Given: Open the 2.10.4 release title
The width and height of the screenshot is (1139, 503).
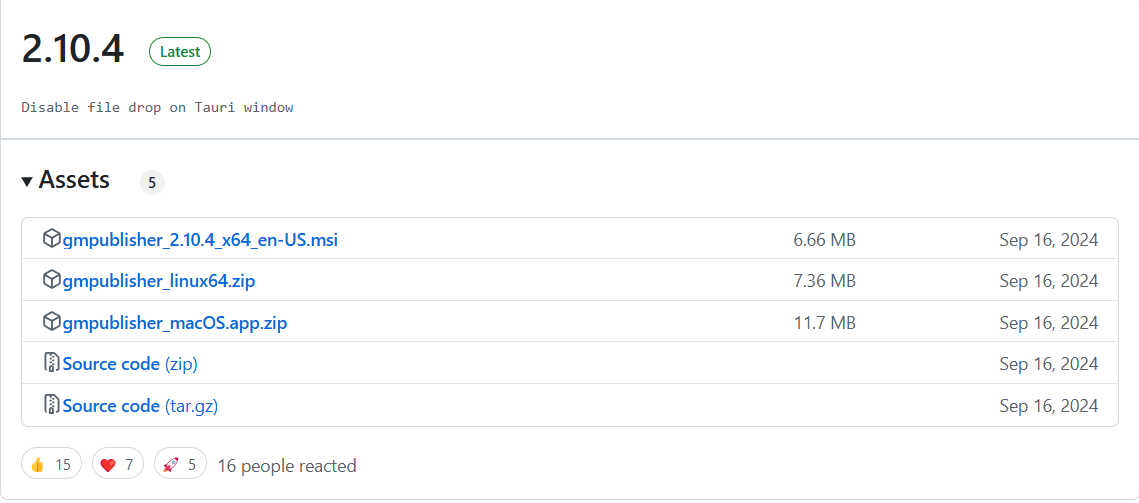Looking at the screenshot, I should [73, 50].
